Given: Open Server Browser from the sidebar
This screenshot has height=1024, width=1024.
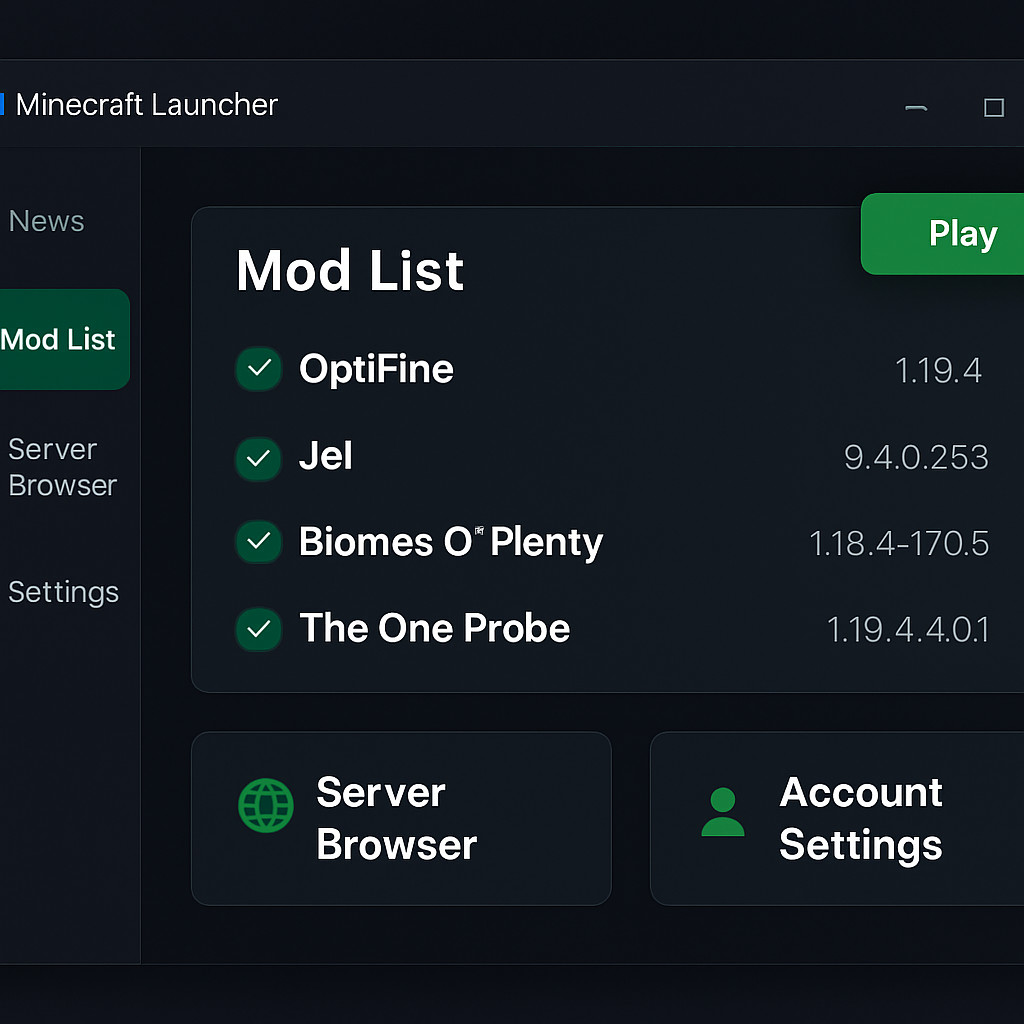Looking at the screenshot, I should tap(63, 467).
